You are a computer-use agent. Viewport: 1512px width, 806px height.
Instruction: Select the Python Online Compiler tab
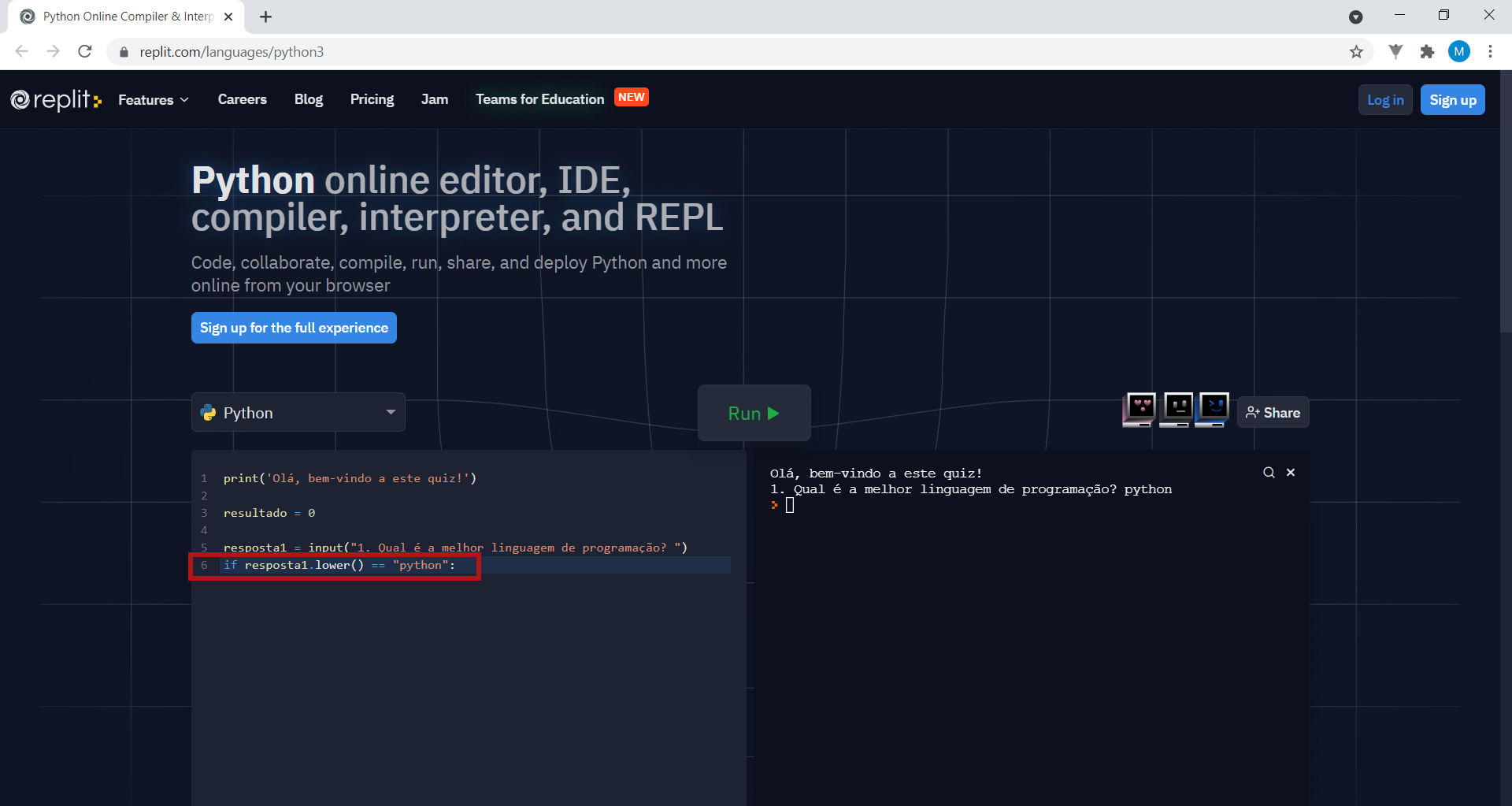126,17
